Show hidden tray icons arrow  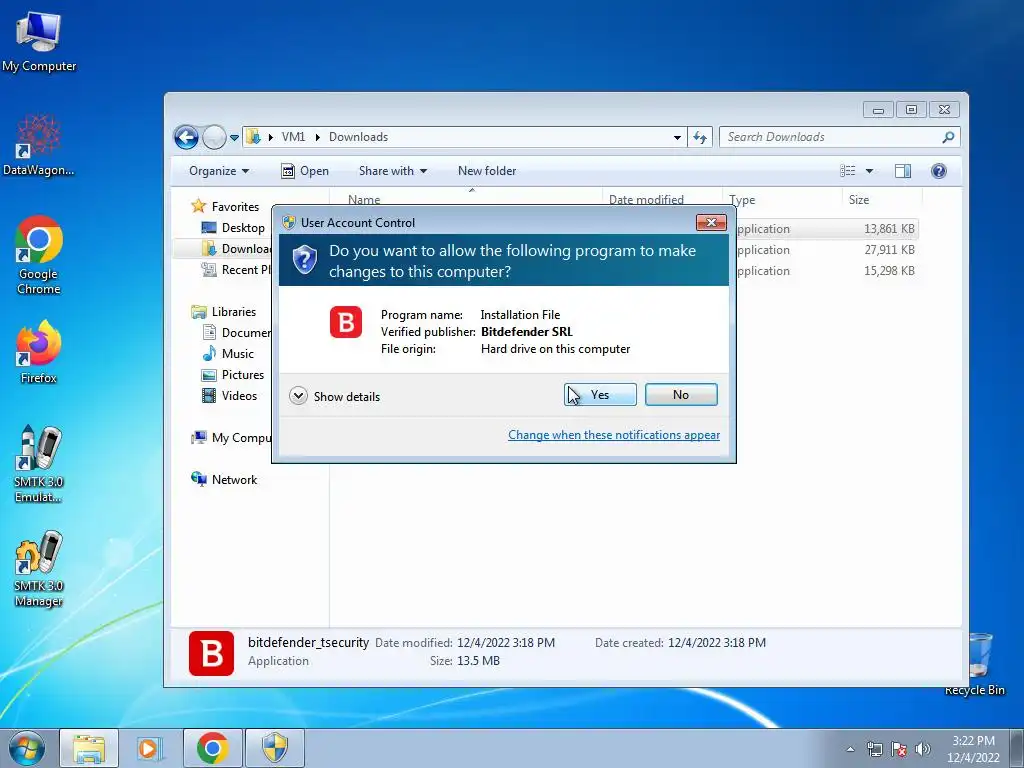(850, 749)
